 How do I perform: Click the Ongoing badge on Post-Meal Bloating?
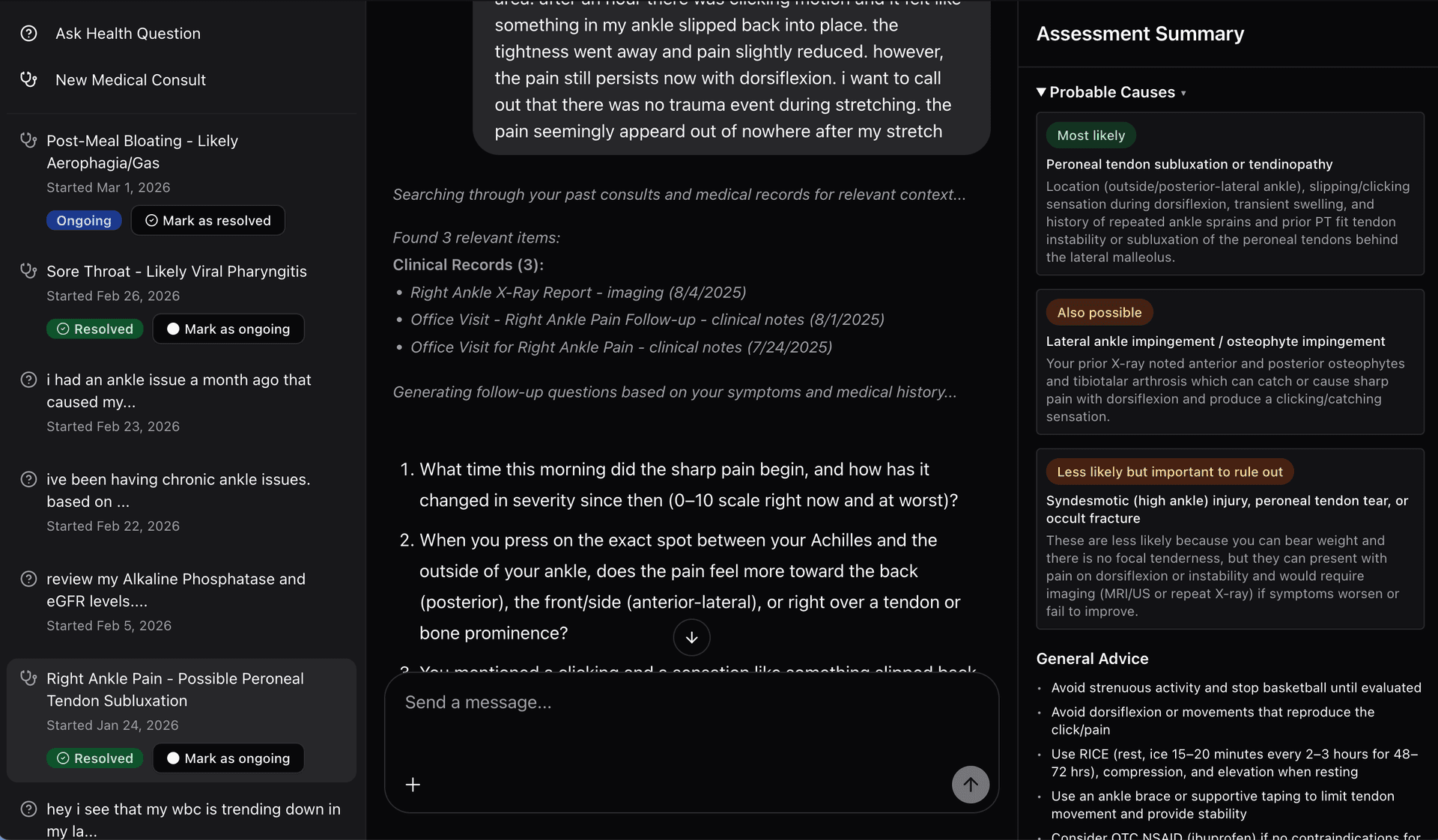click(x=83, y=220)
